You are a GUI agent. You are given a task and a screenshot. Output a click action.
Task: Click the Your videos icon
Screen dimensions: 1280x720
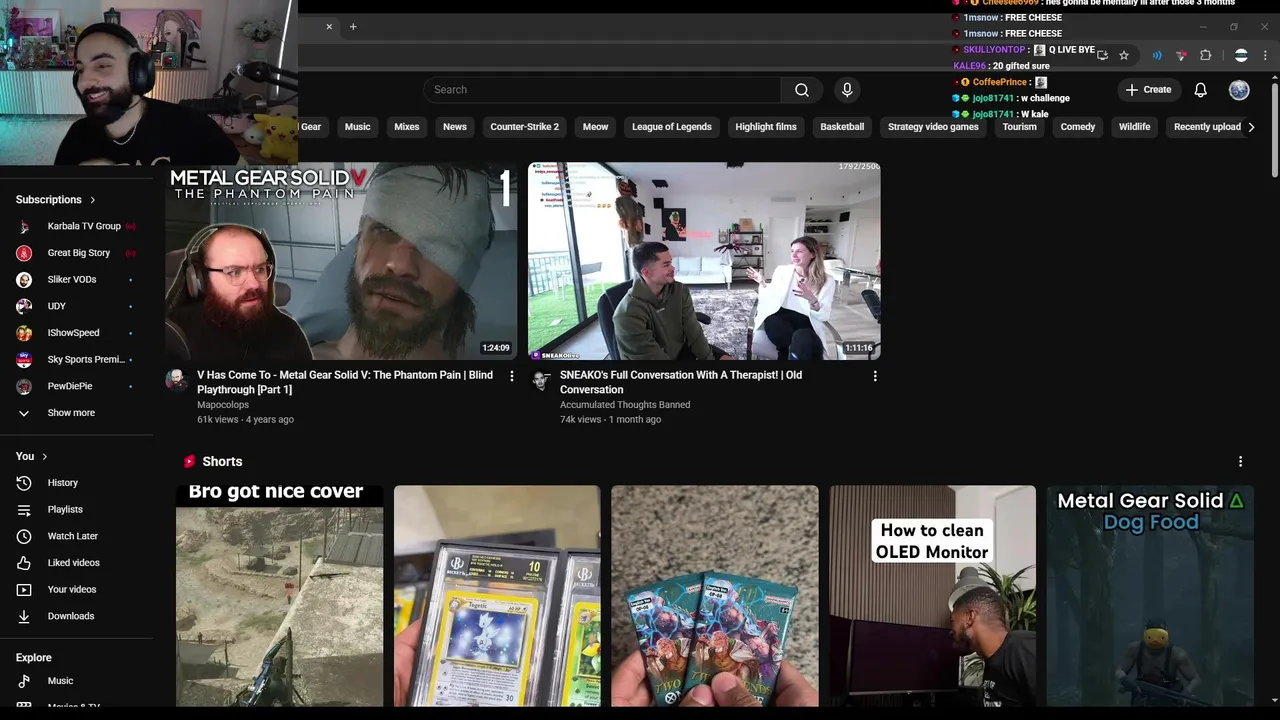(24, 590)
